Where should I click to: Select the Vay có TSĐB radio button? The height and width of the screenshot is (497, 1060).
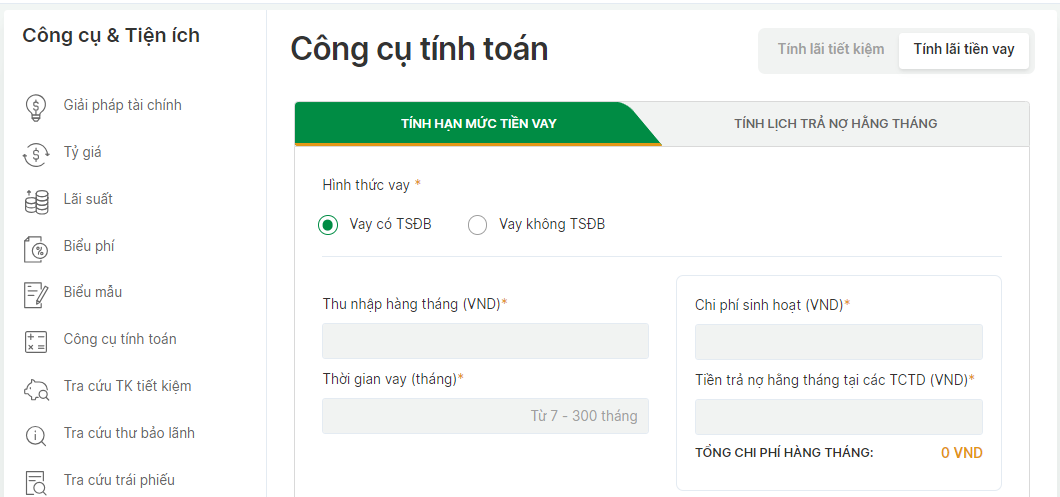(x=328, y=225)
